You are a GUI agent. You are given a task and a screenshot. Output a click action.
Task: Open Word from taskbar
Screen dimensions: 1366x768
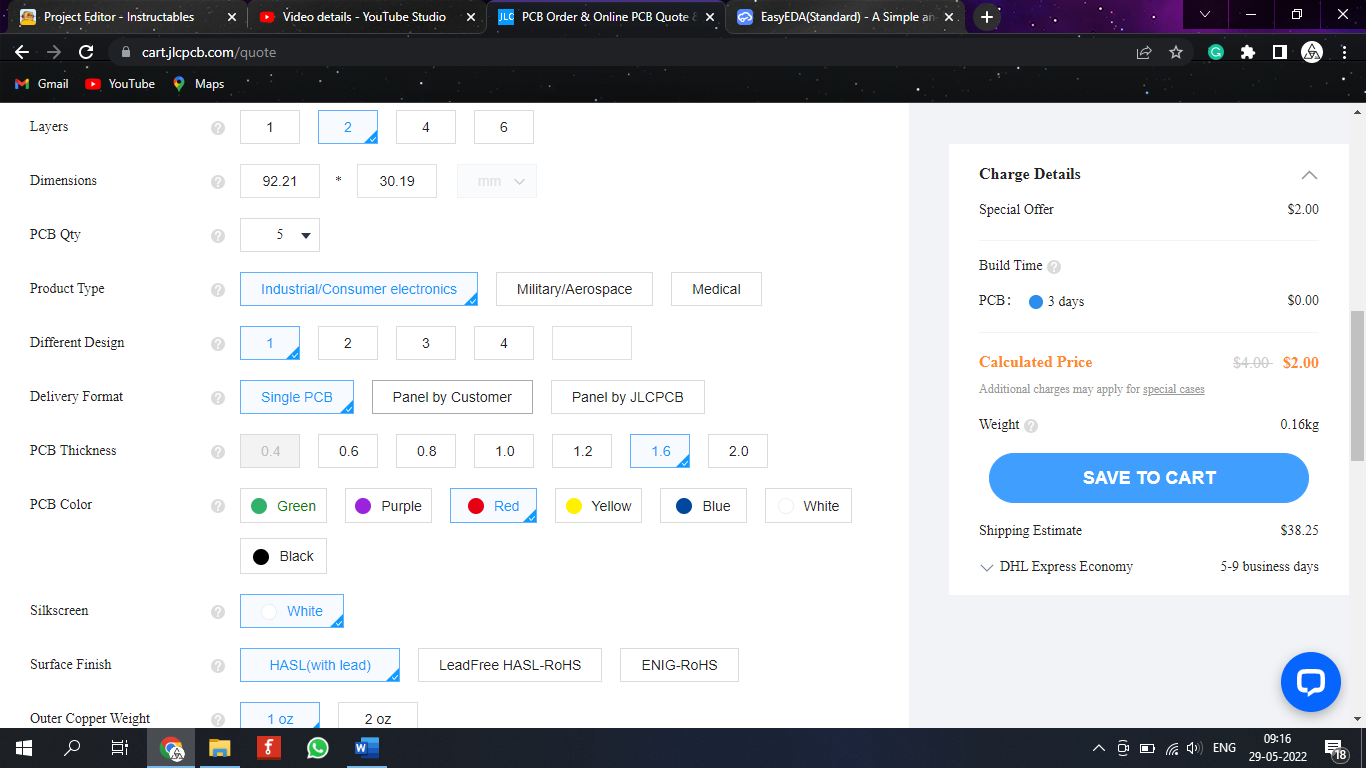tap(366, 747)
